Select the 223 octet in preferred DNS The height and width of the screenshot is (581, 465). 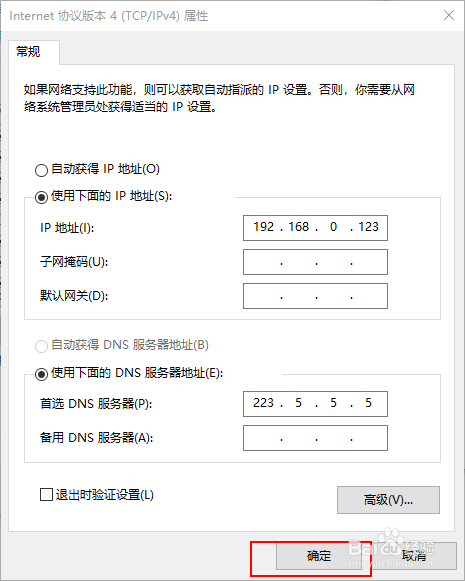[x=263, y=403]
